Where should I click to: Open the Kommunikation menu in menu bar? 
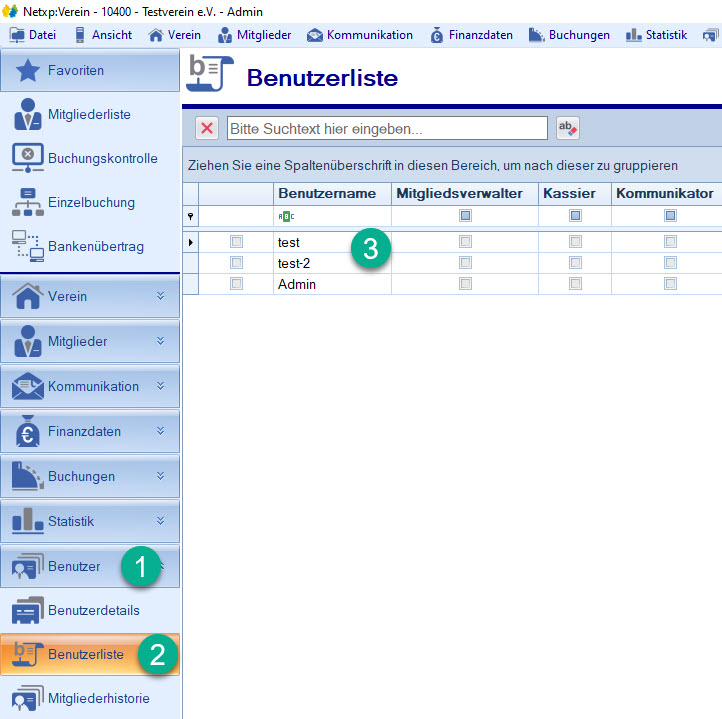pyautogui.click(x=360, y=35)
